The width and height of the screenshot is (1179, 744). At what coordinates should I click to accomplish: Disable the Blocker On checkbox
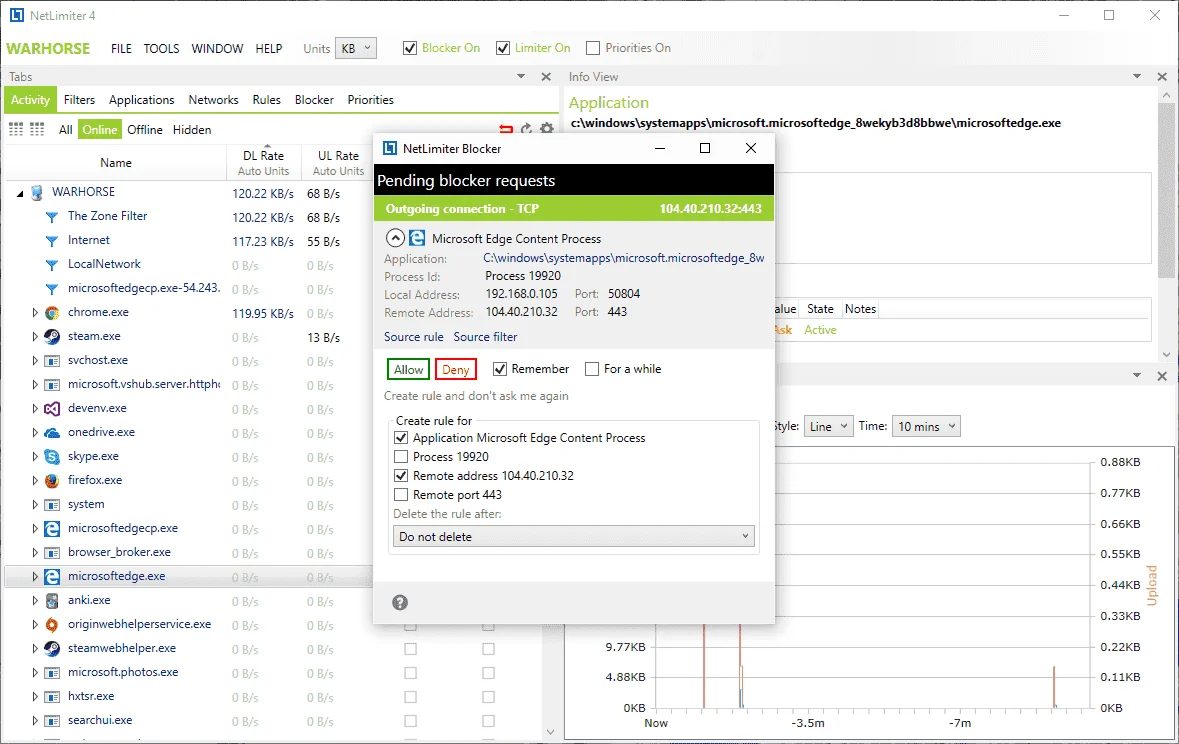coord(410,48)
